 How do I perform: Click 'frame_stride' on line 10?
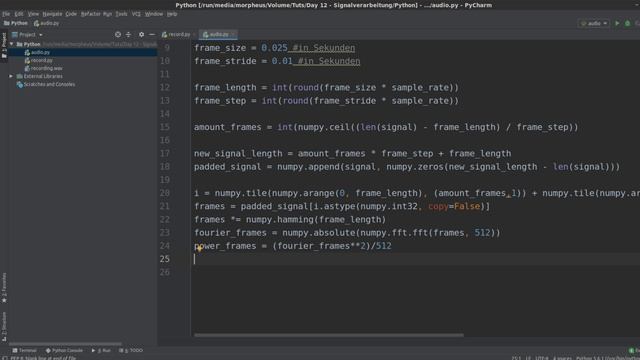(225, 61)
